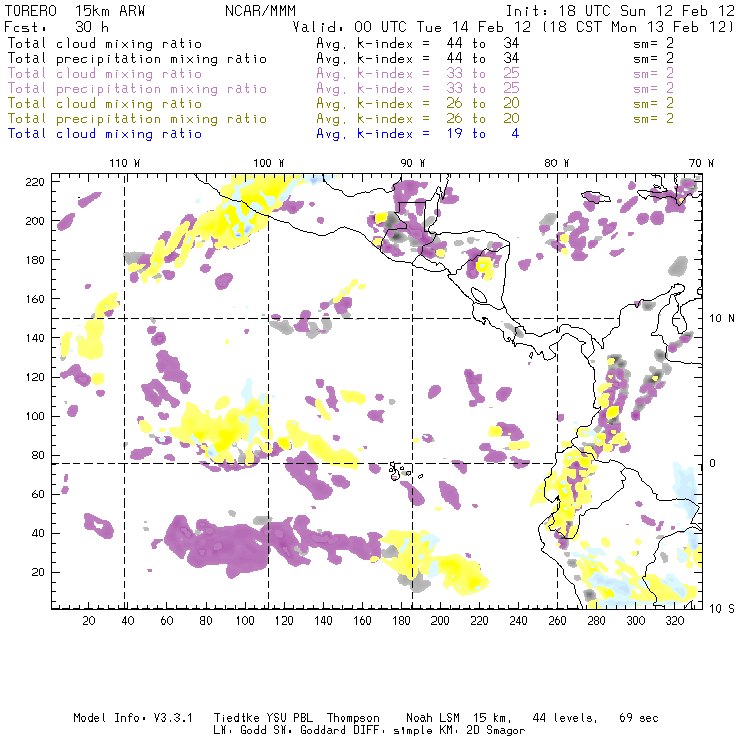The width and height of the screenshot is (740, 740).
Task: Select the olive "Total precipitation mixing ratio" legend label
Action: (137, 118)
